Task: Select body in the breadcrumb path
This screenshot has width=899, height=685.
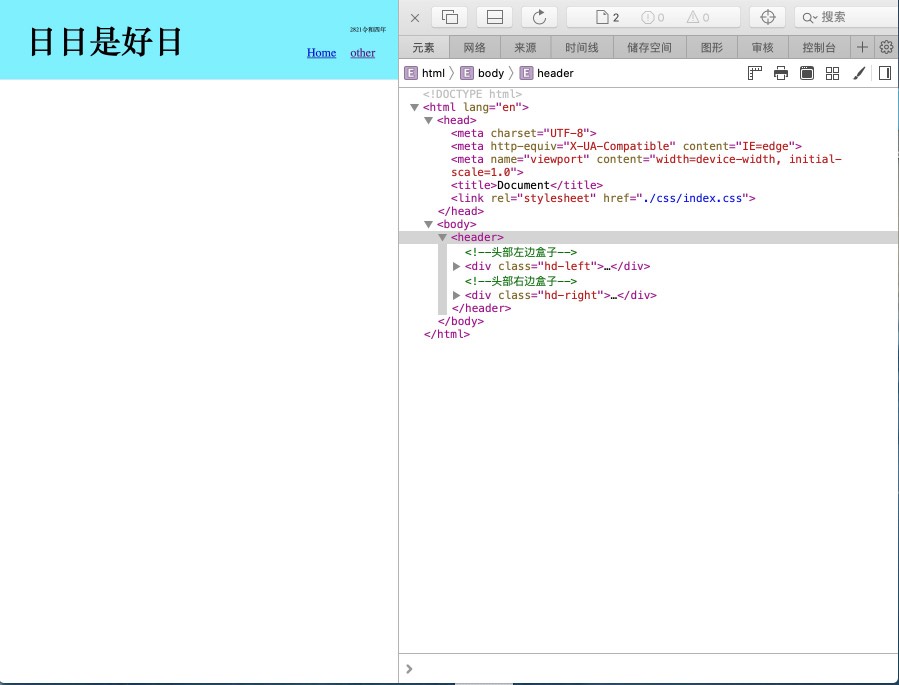Action: pyautogui.click(x=490, y=73)
